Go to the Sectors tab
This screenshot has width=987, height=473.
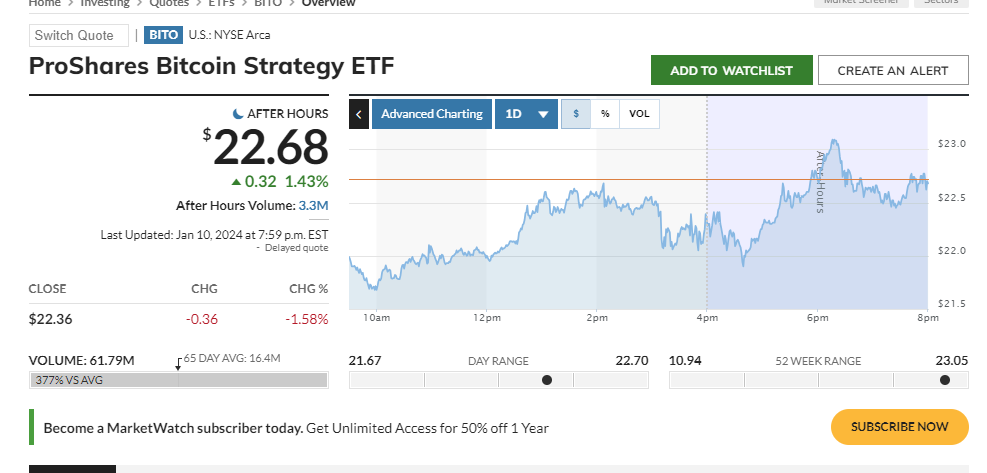[941, 3]
